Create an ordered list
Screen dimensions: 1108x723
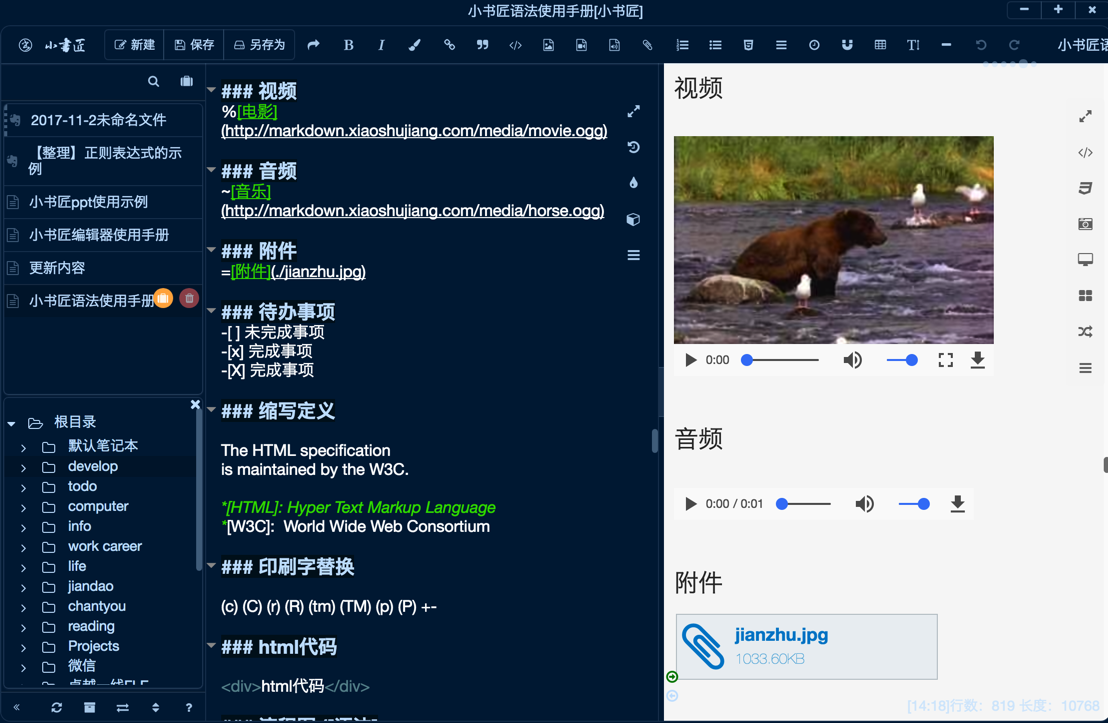(x=682, y=45)
